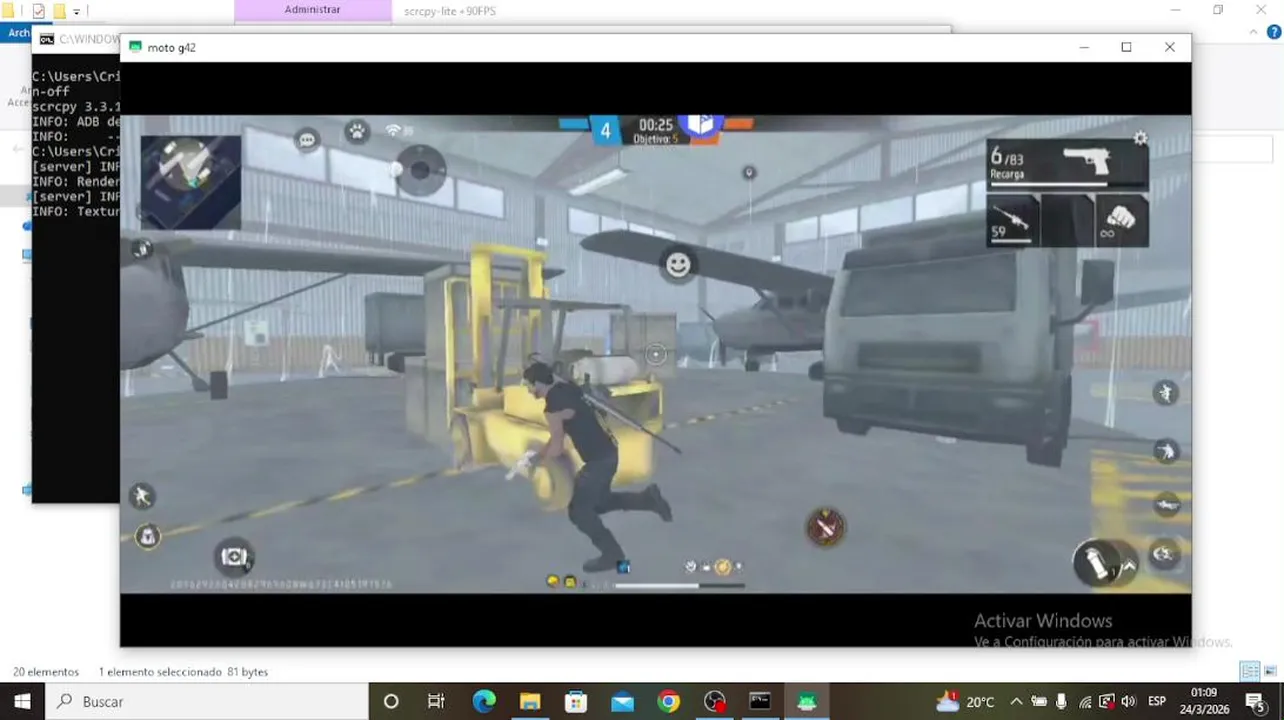Image resolution: width=1284 pixels, height=720 pixels.
Task: Select the pistol weapon slot
Action: click(x=1067, y=163)
